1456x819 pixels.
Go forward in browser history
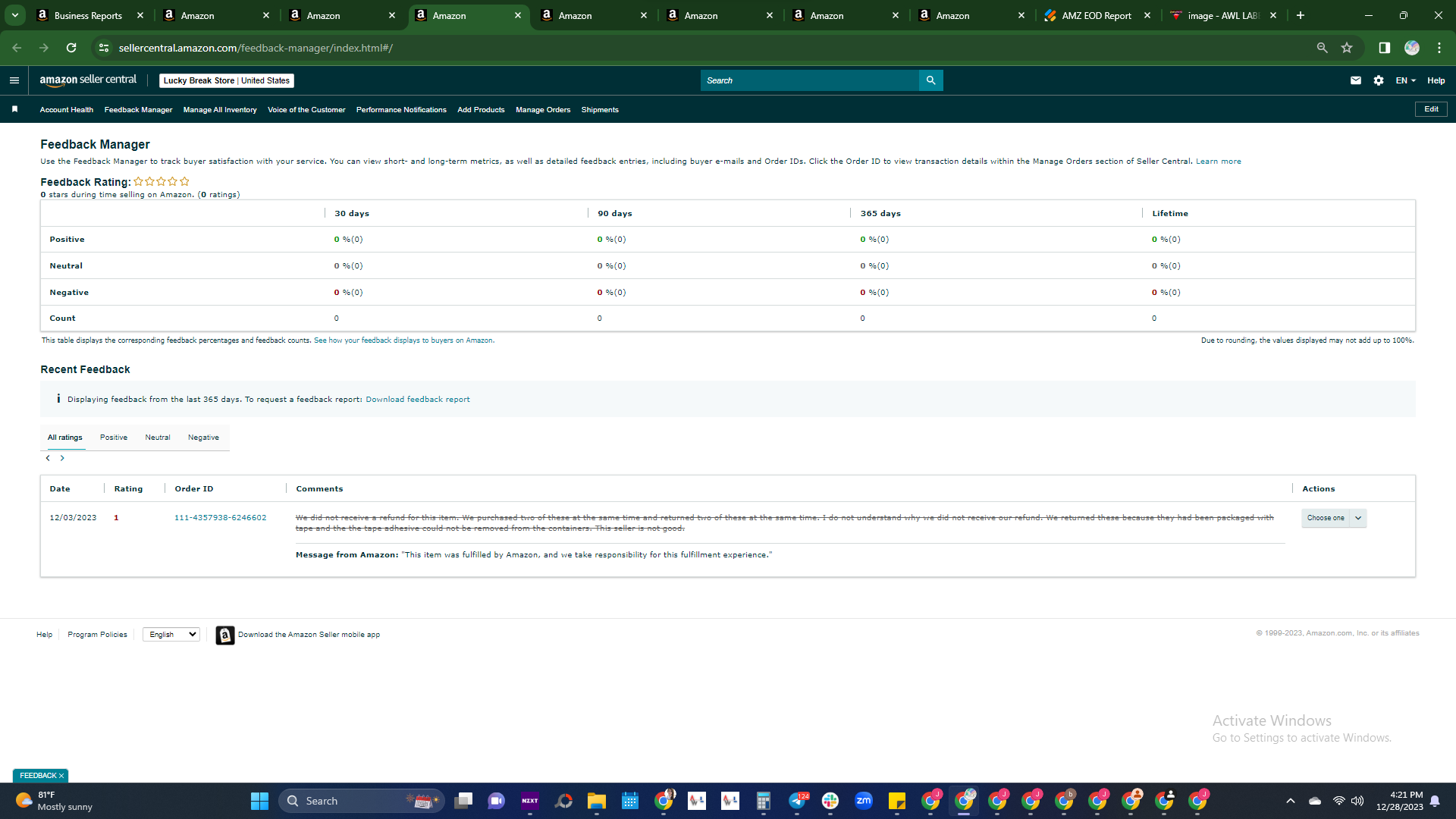44,48
